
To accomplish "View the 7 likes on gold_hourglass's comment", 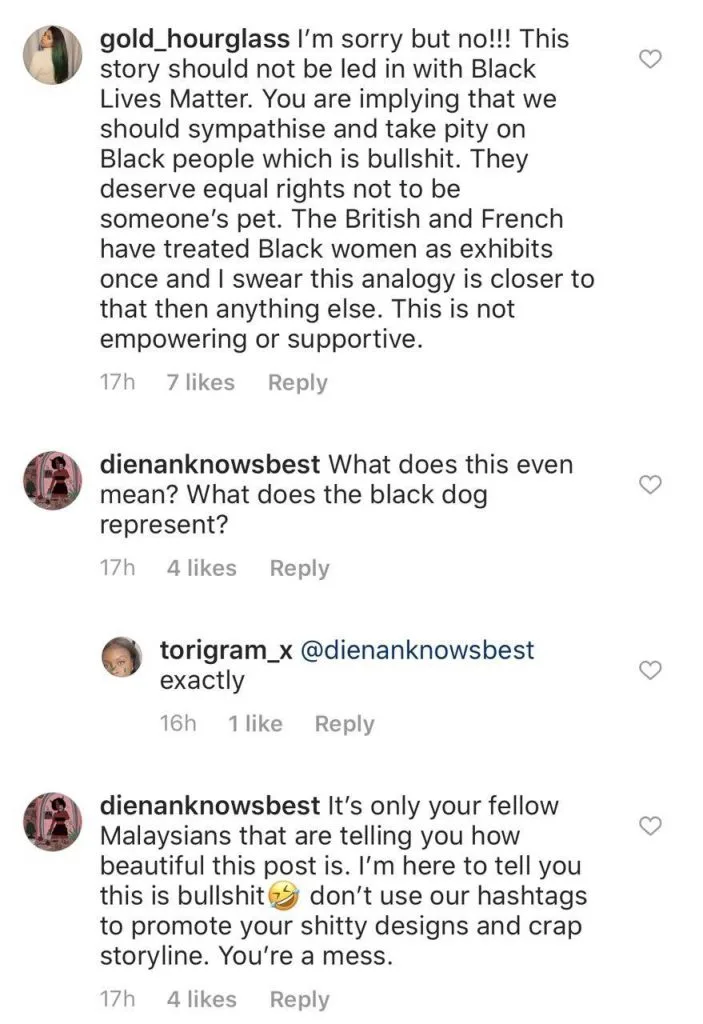I will tap(200, 382).
